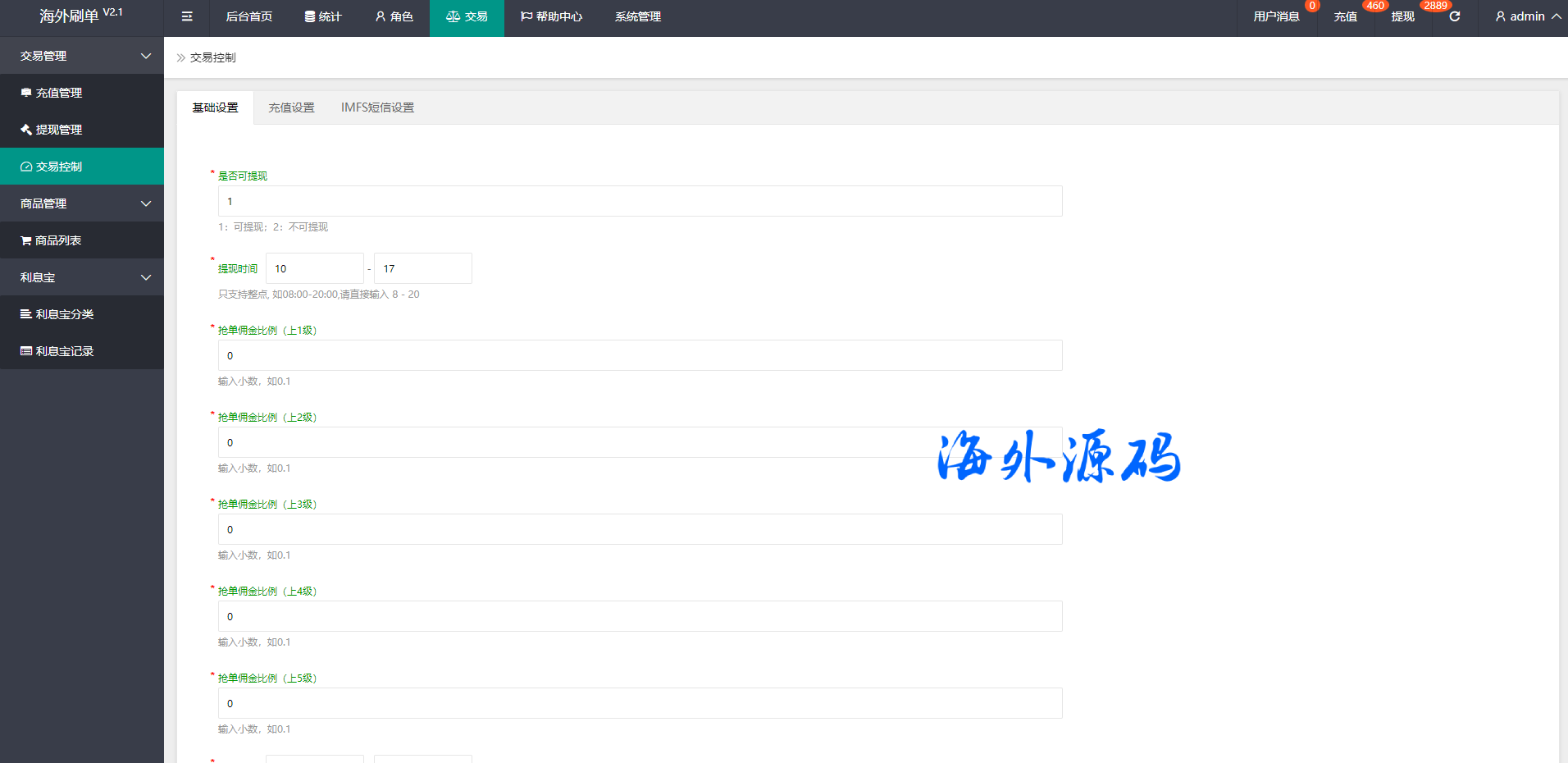This screenshot has height=763, width=1568.
Task: Click the sidebar collapse hamburger icon
Action: pyautogui.click(x=187, y=16)
